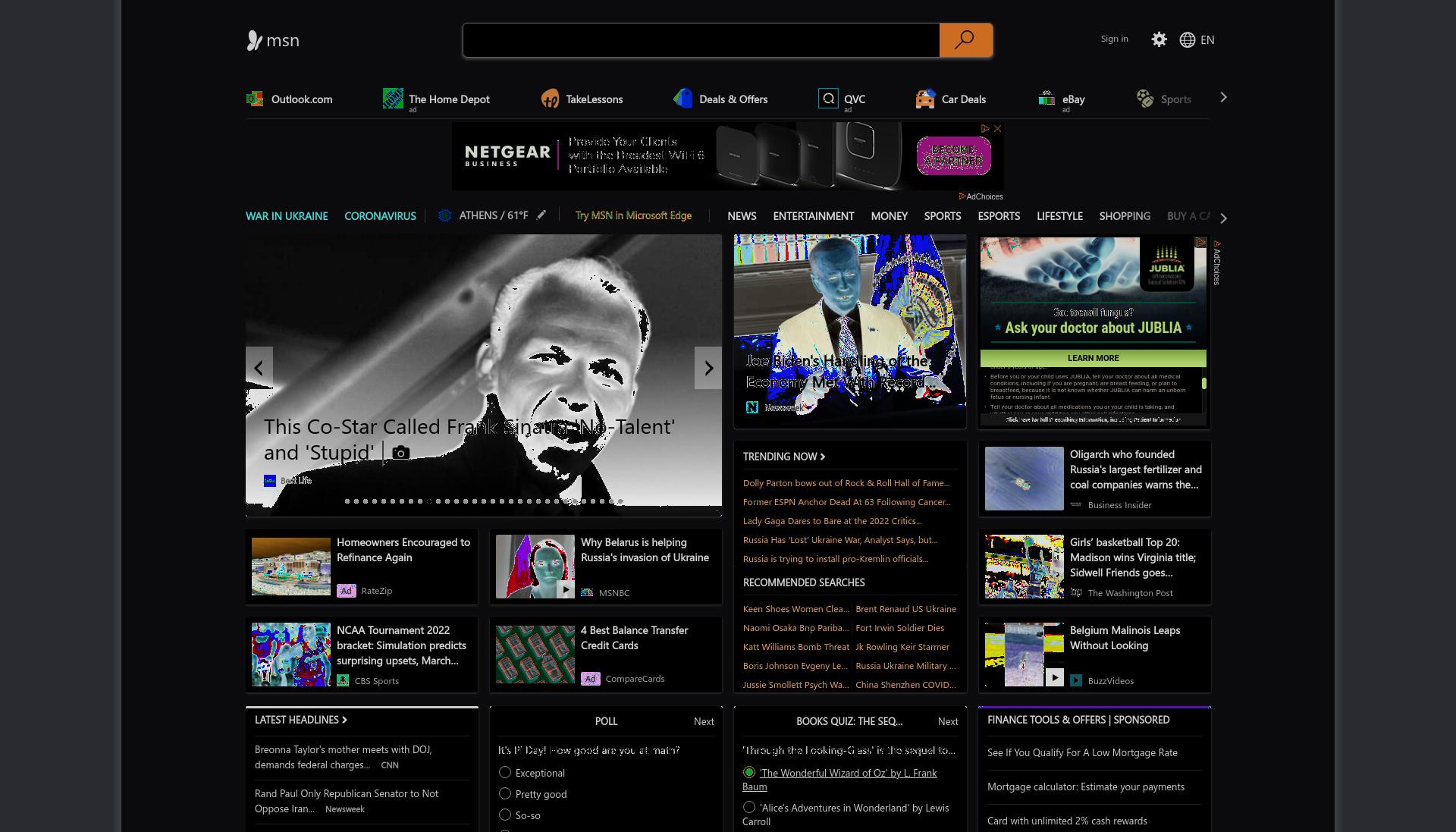Open the Deals & Offers tag icon
This screenshot has width=1456, height=832.
pyautogui.click(x=683, y=99)
